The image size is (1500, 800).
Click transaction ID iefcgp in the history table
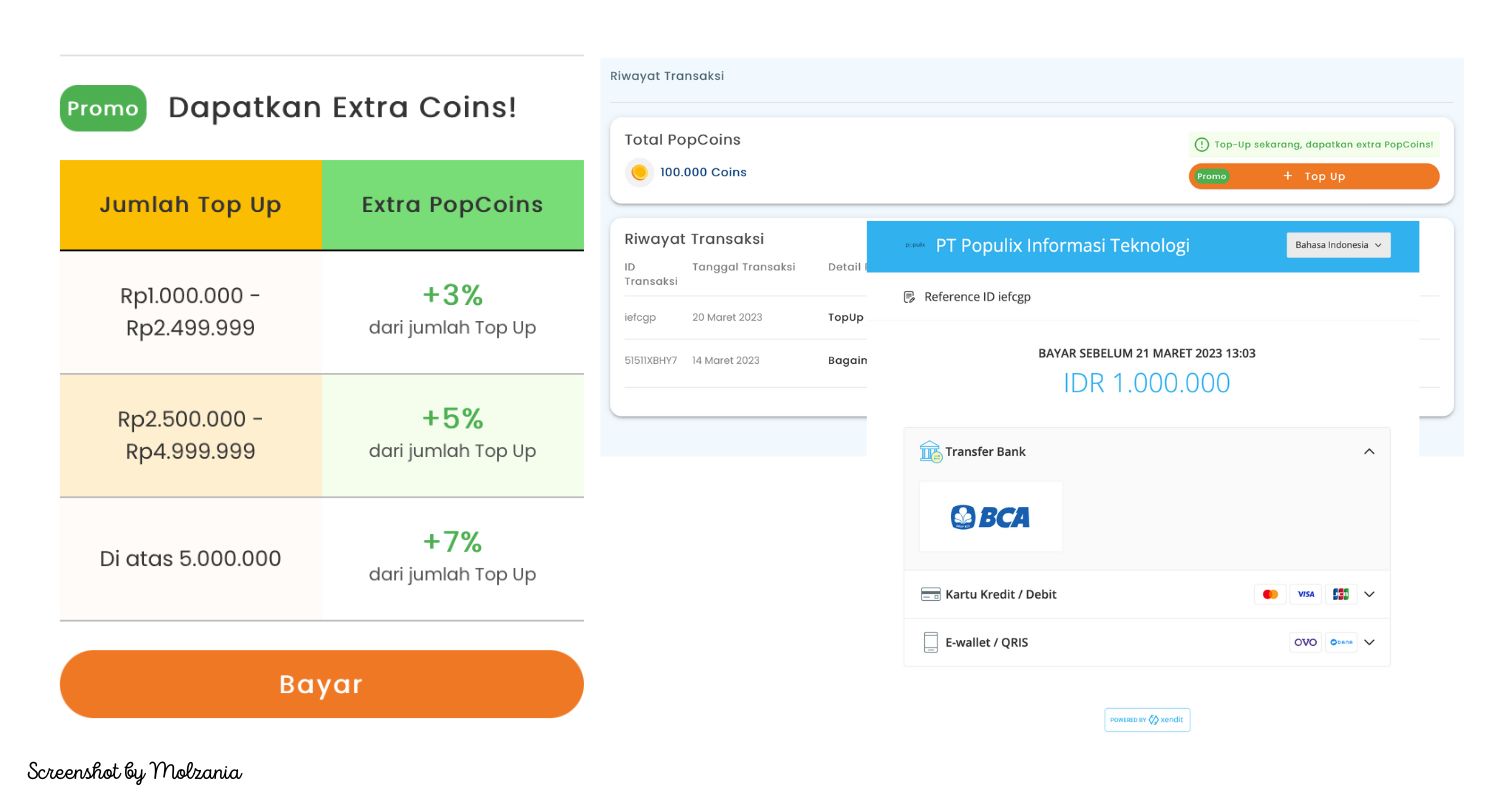641,317
